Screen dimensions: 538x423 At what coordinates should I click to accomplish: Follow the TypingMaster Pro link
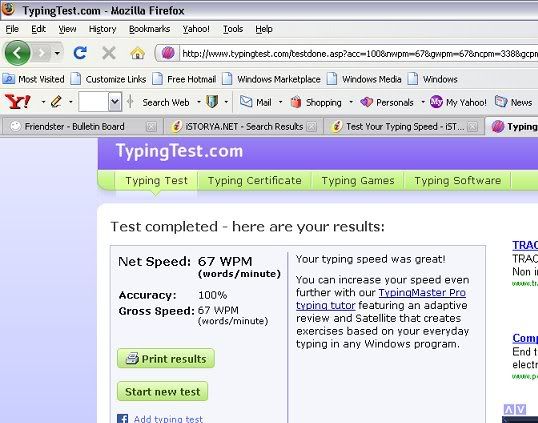pyautogui.click(x=422, y=293)
